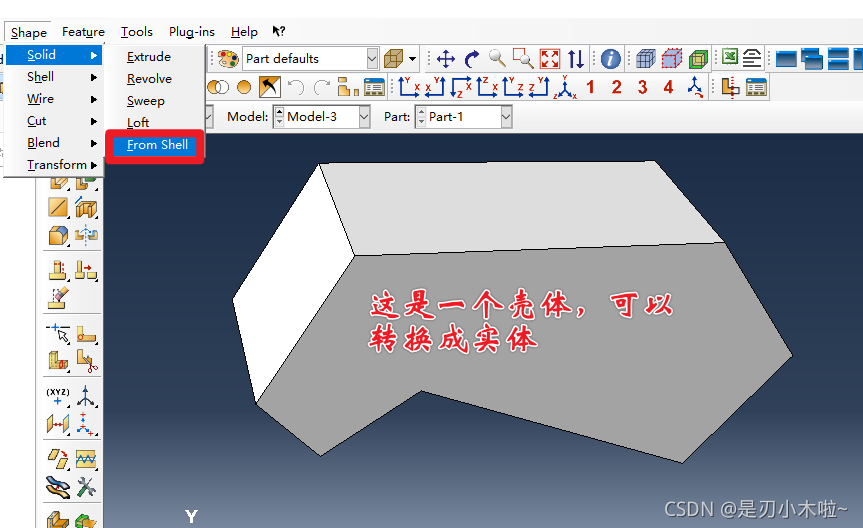
Task: Click the Create Datum Point XYZ tool
Action: (x=57, y=394)
